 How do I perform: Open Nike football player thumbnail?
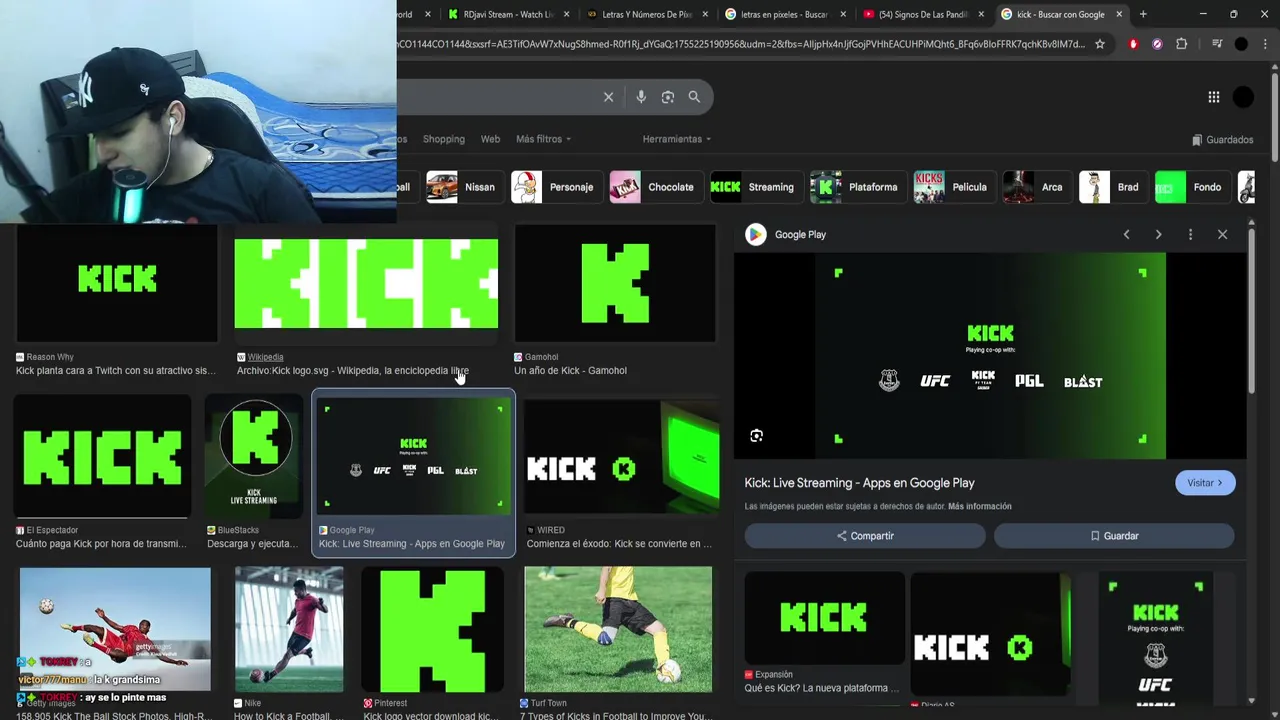tap(289, 630)
